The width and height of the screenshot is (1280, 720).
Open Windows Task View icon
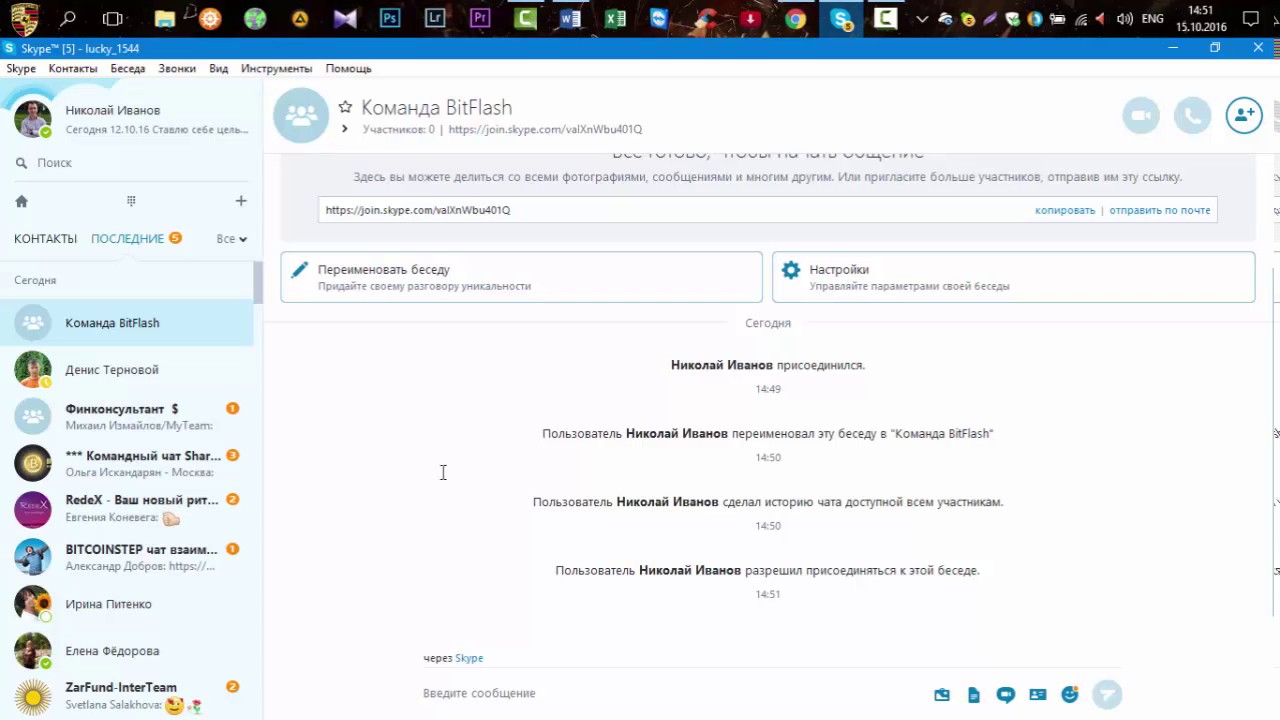(x=113, y=18)
